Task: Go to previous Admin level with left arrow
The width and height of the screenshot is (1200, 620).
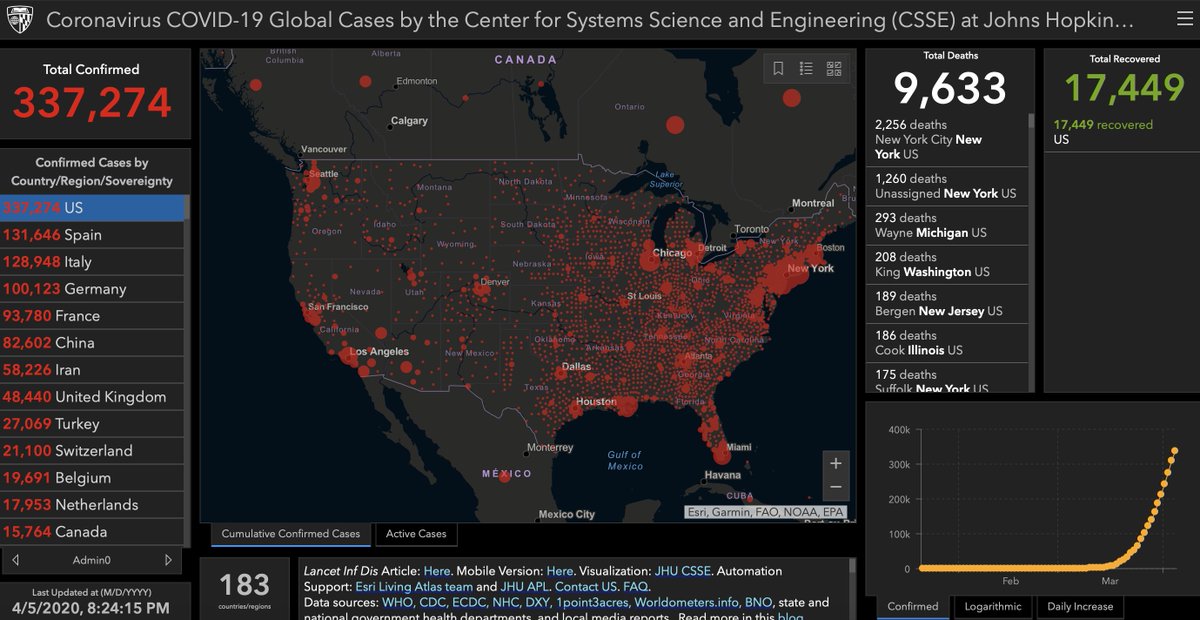Action: pos(15,560)
